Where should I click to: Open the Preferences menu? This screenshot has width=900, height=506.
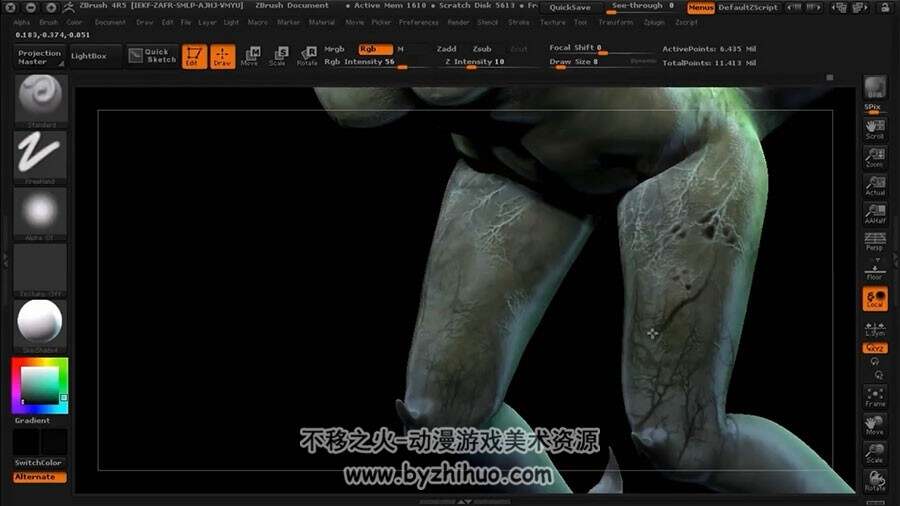pos(418,22)
